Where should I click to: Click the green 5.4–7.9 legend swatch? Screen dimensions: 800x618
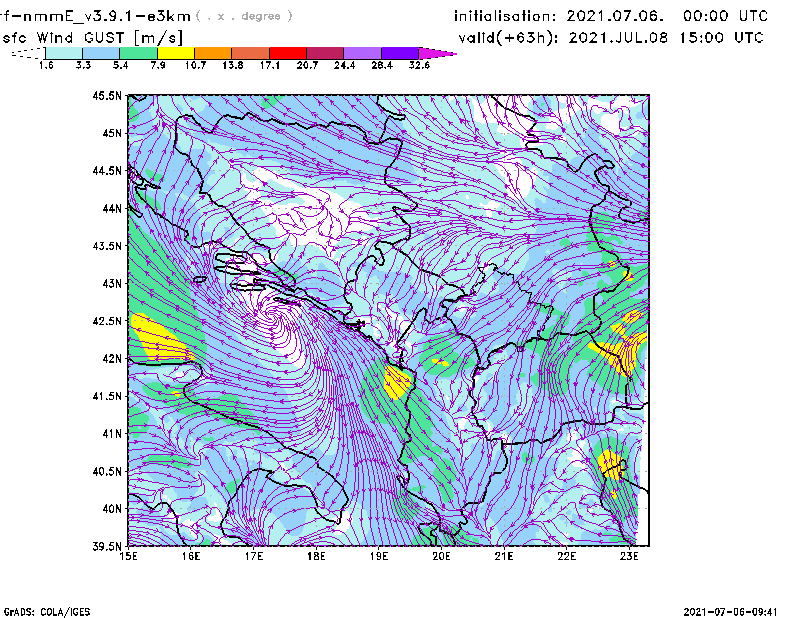tap(138, 53)
